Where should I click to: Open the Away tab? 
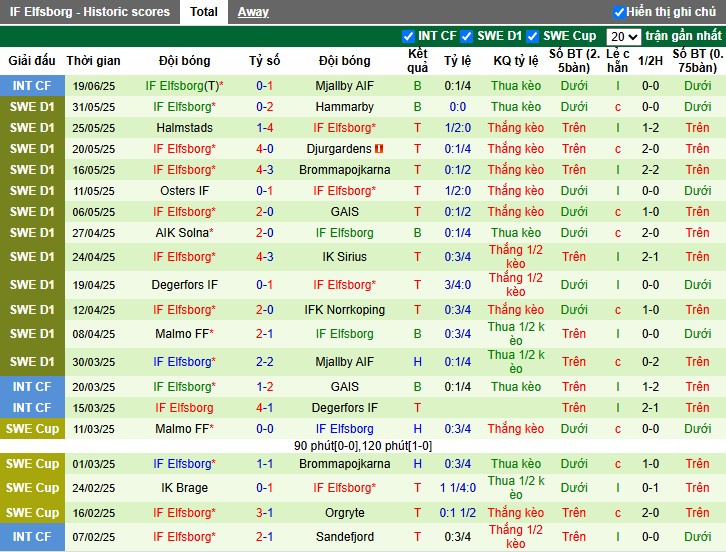[x=253, y=12]
